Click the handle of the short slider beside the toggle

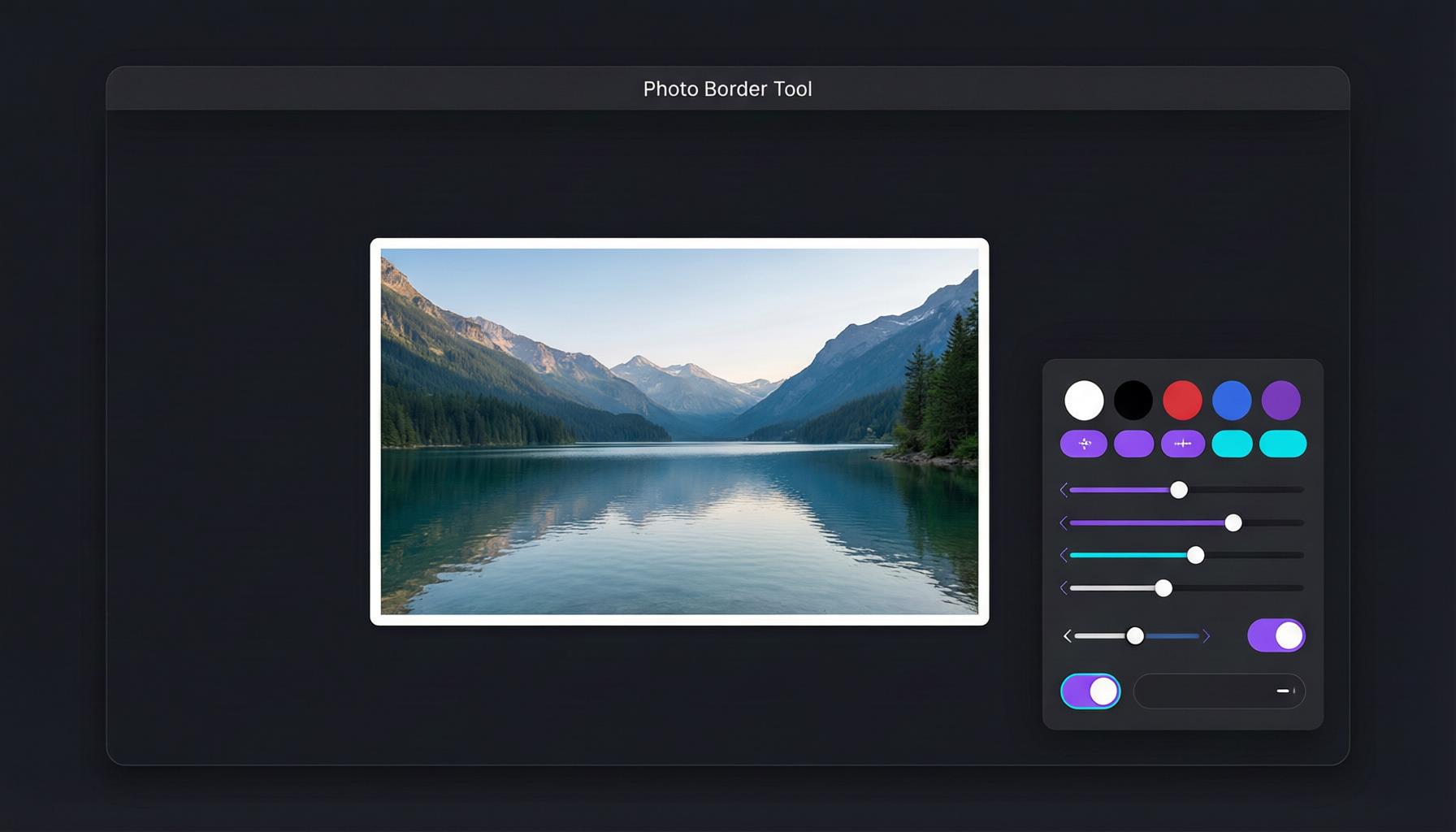(x=1135, y=636)
